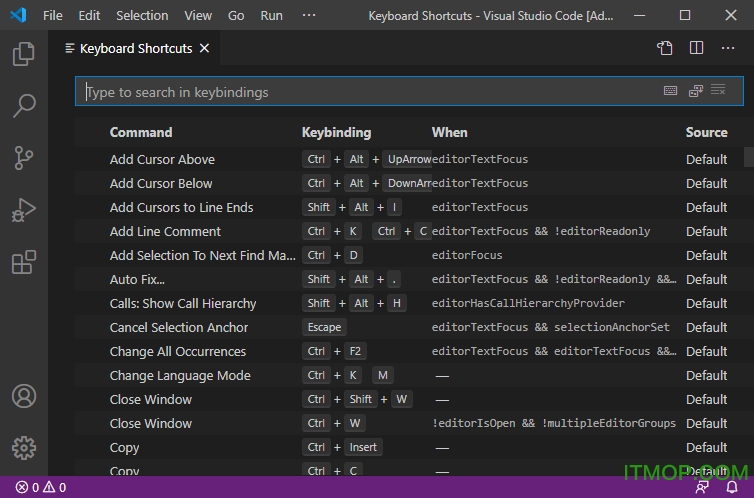The width and height of the screenshot is (754, 498).
Task: Open notifications bell in status bar
Action: click(x=732, y=487)
